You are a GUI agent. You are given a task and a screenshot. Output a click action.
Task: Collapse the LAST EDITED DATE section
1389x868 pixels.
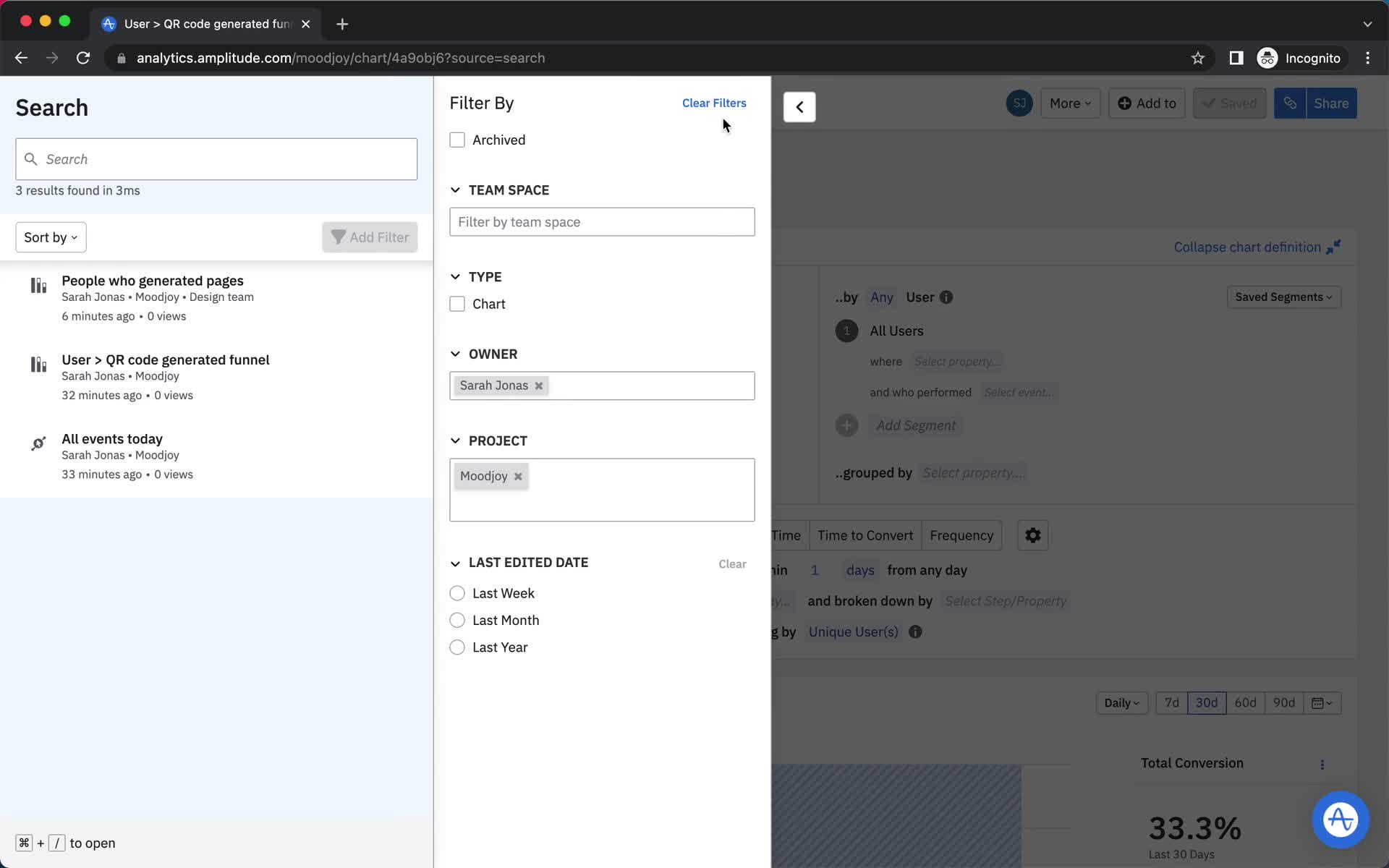click(x=455, y=562)
